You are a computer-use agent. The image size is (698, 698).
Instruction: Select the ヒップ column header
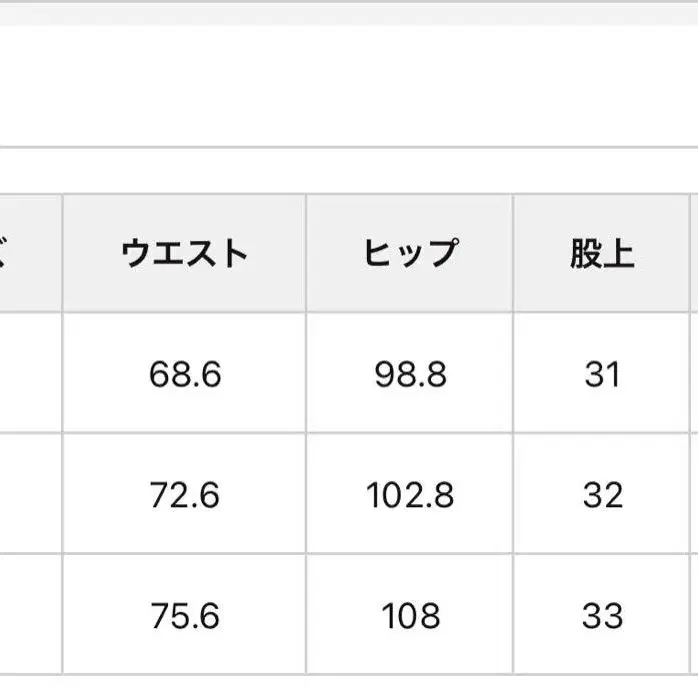(x=410, y=253)
